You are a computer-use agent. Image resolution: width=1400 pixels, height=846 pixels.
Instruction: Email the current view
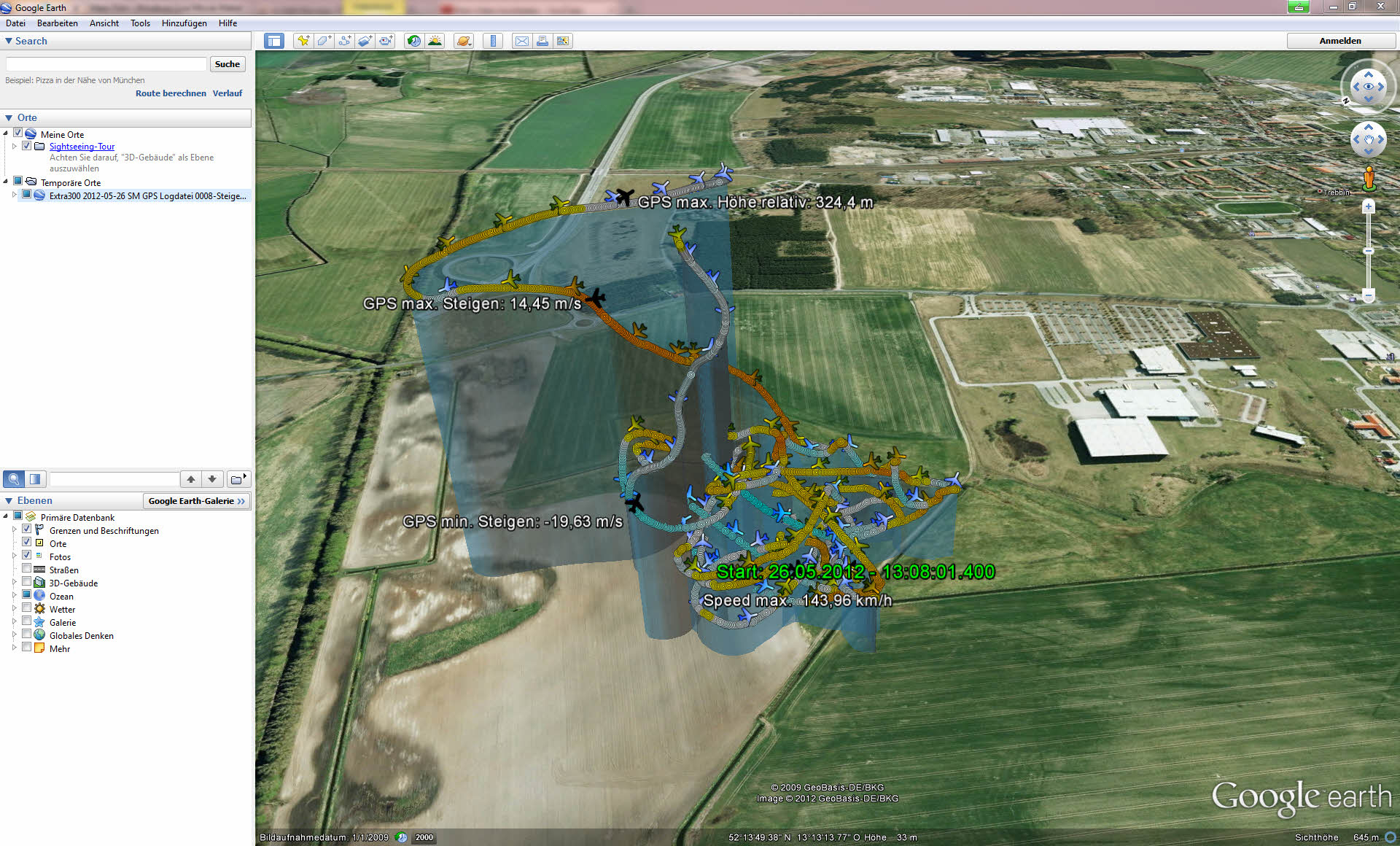pos(522,41)
